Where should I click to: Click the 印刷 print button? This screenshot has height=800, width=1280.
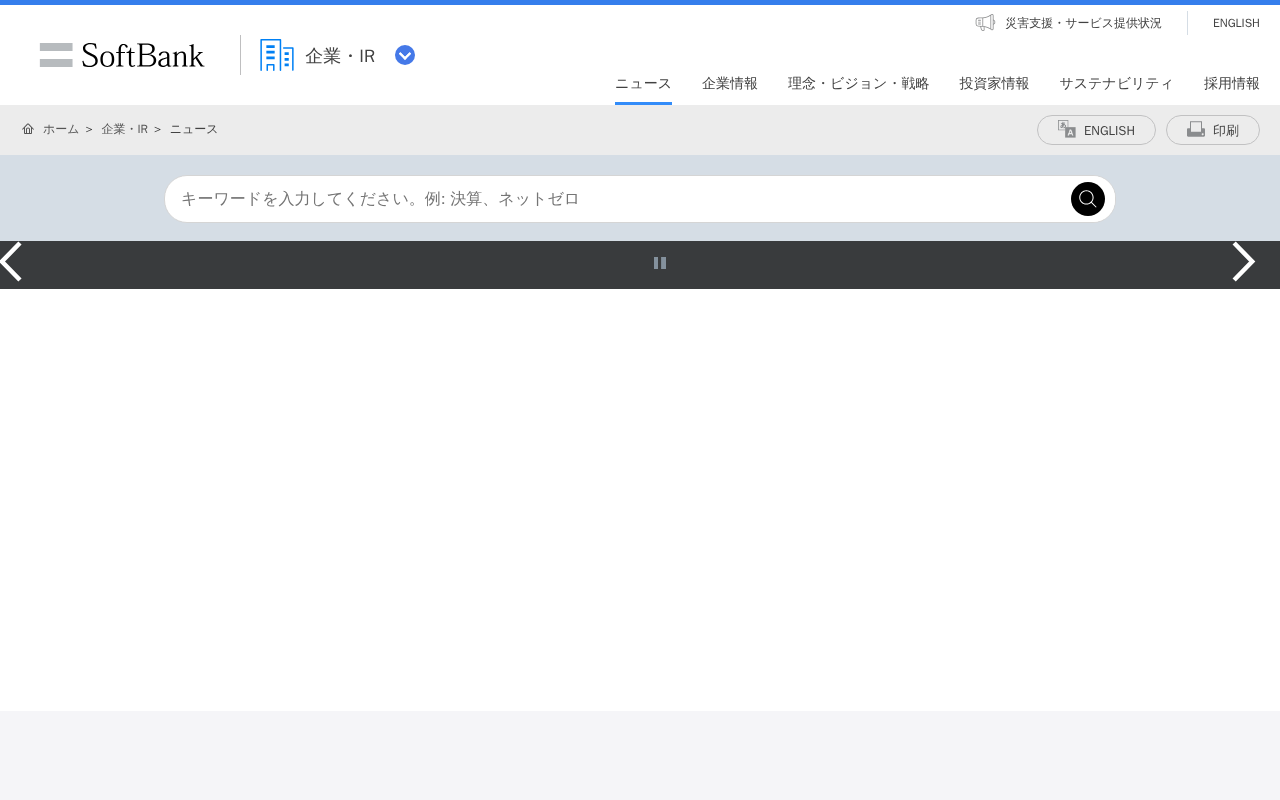click(x=1213, y=130)
